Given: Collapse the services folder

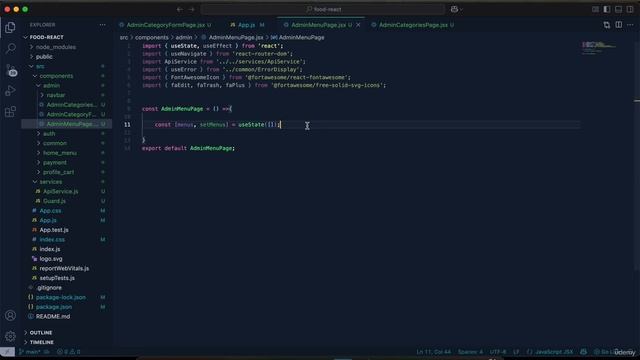Looking at the screenshot, I should point(51,182).
